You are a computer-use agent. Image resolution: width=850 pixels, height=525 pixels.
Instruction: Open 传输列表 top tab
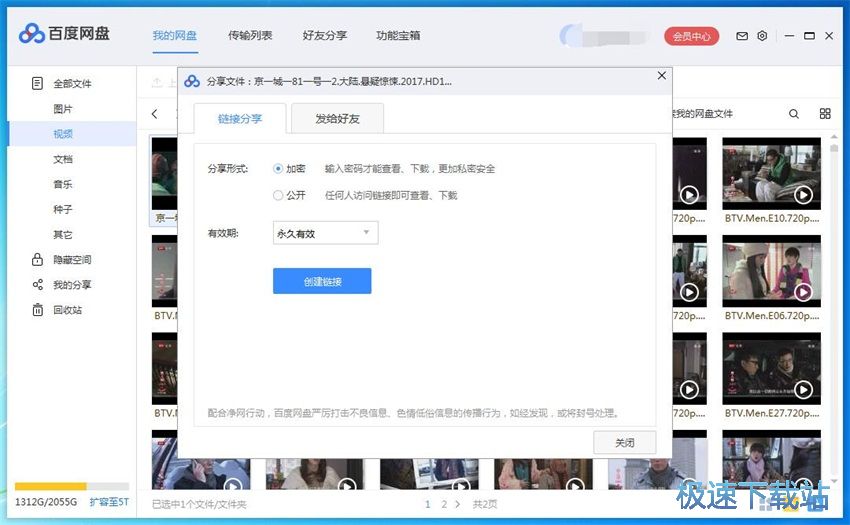tap(250, 36)
